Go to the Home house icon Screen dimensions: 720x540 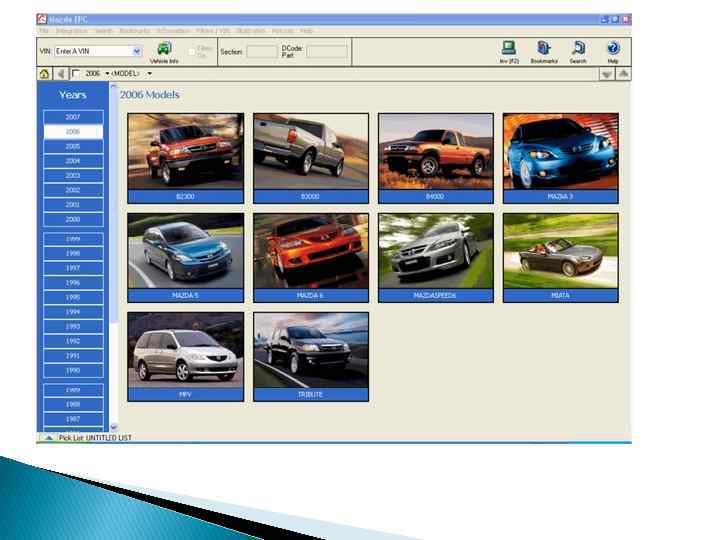(x=44, y=73)
